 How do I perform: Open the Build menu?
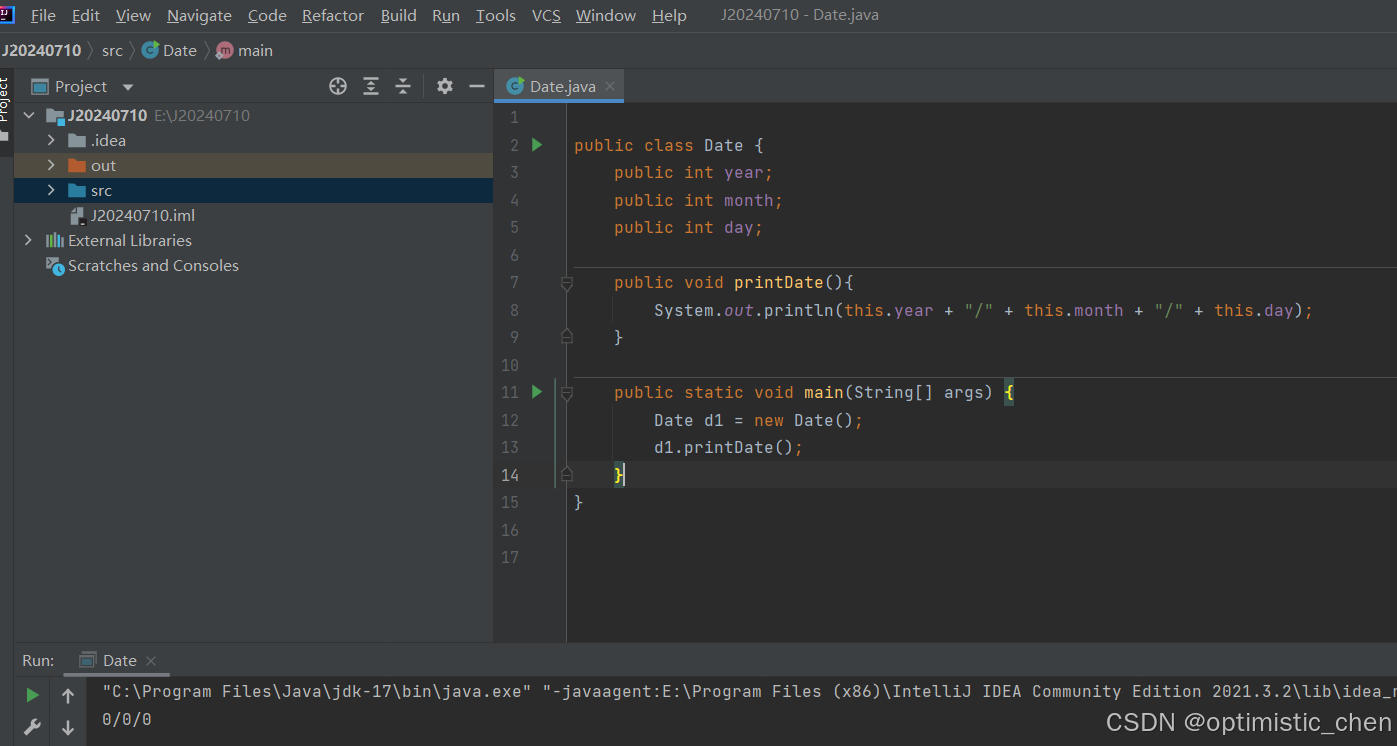[399, 16]
